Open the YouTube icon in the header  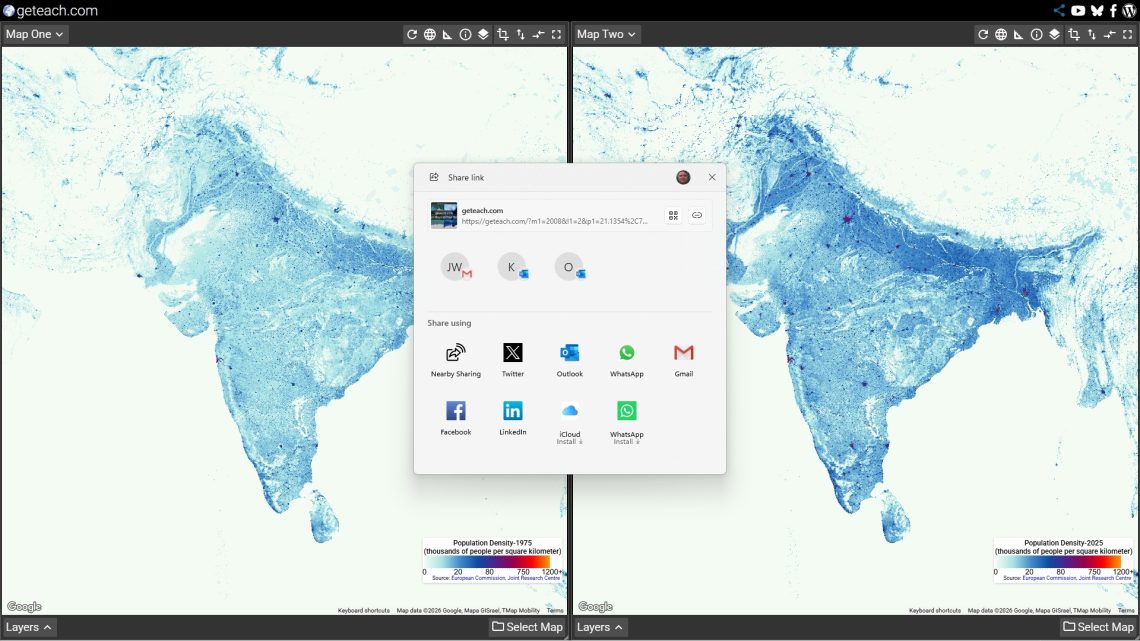(x=1078, y=11)
